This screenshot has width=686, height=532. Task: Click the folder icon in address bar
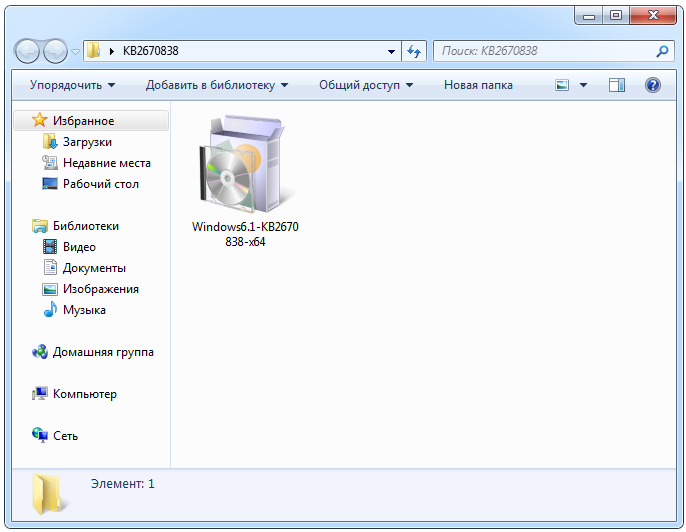[93, 51]
